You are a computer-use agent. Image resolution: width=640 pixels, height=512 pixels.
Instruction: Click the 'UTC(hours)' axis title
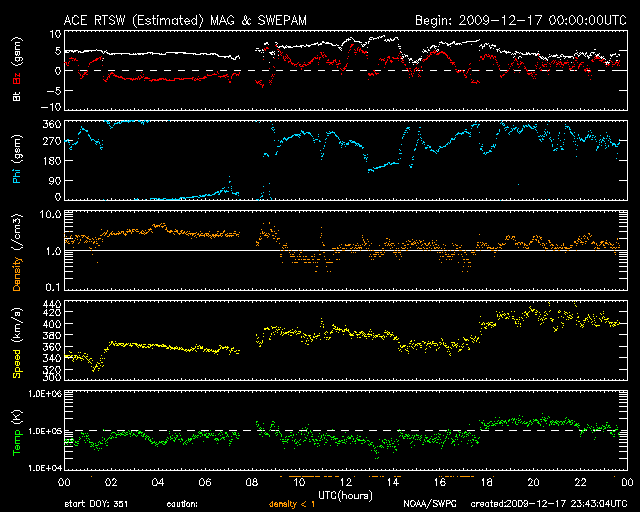point(345,496)
